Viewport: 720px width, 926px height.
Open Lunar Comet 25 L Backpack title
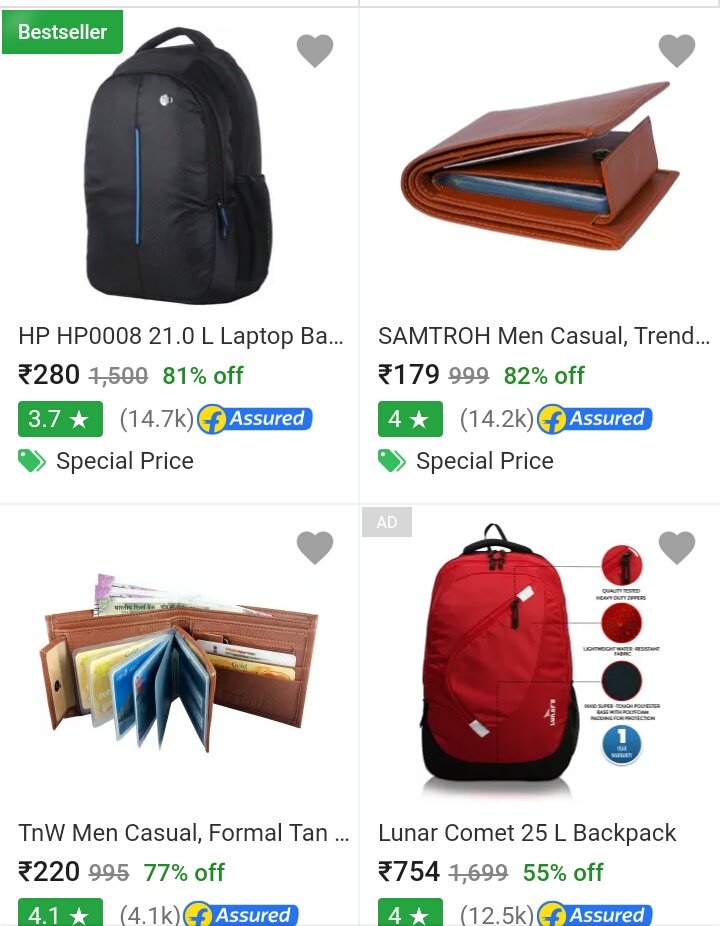coord(527,833)
